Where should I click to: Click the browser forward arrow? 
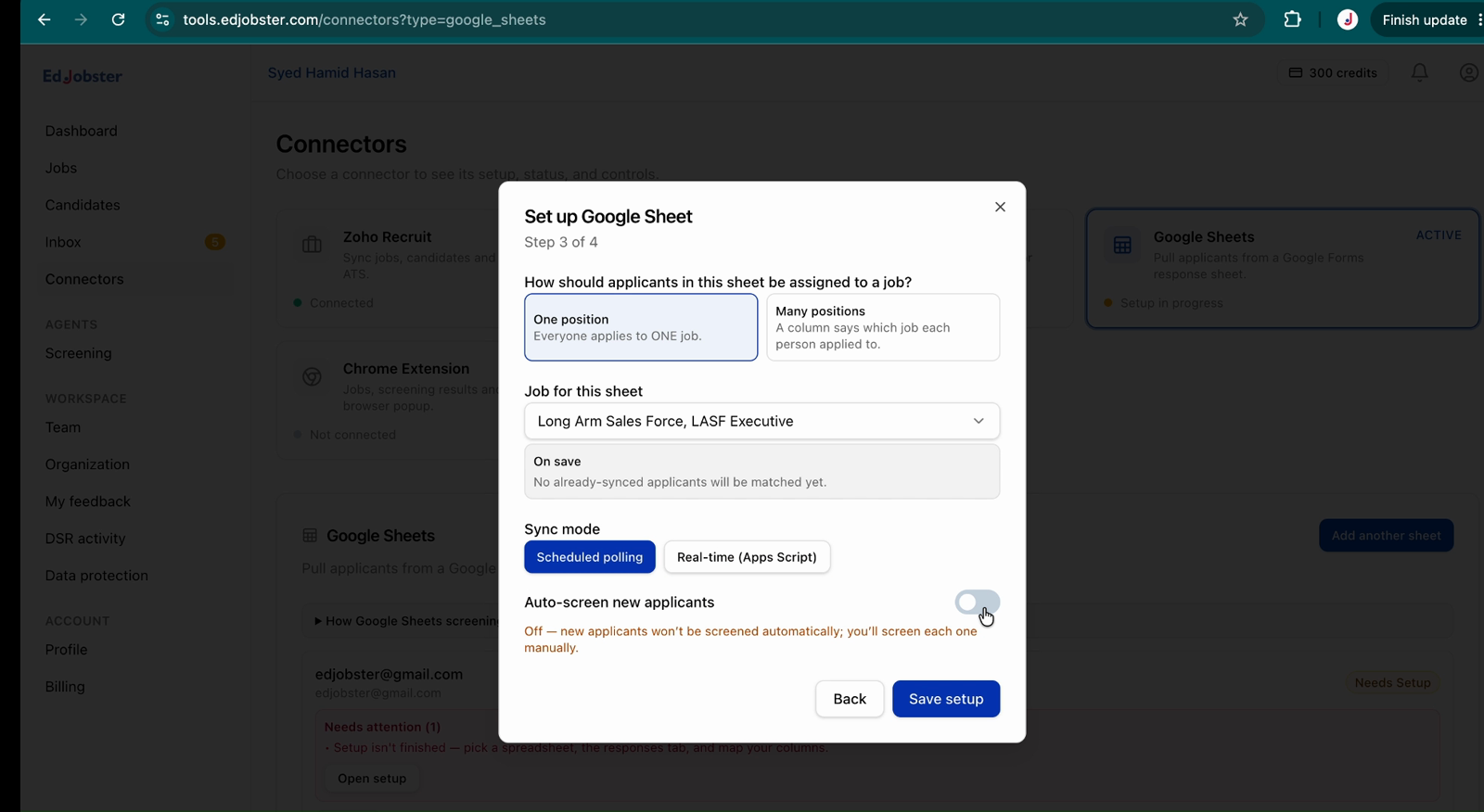tap(81, 19)
